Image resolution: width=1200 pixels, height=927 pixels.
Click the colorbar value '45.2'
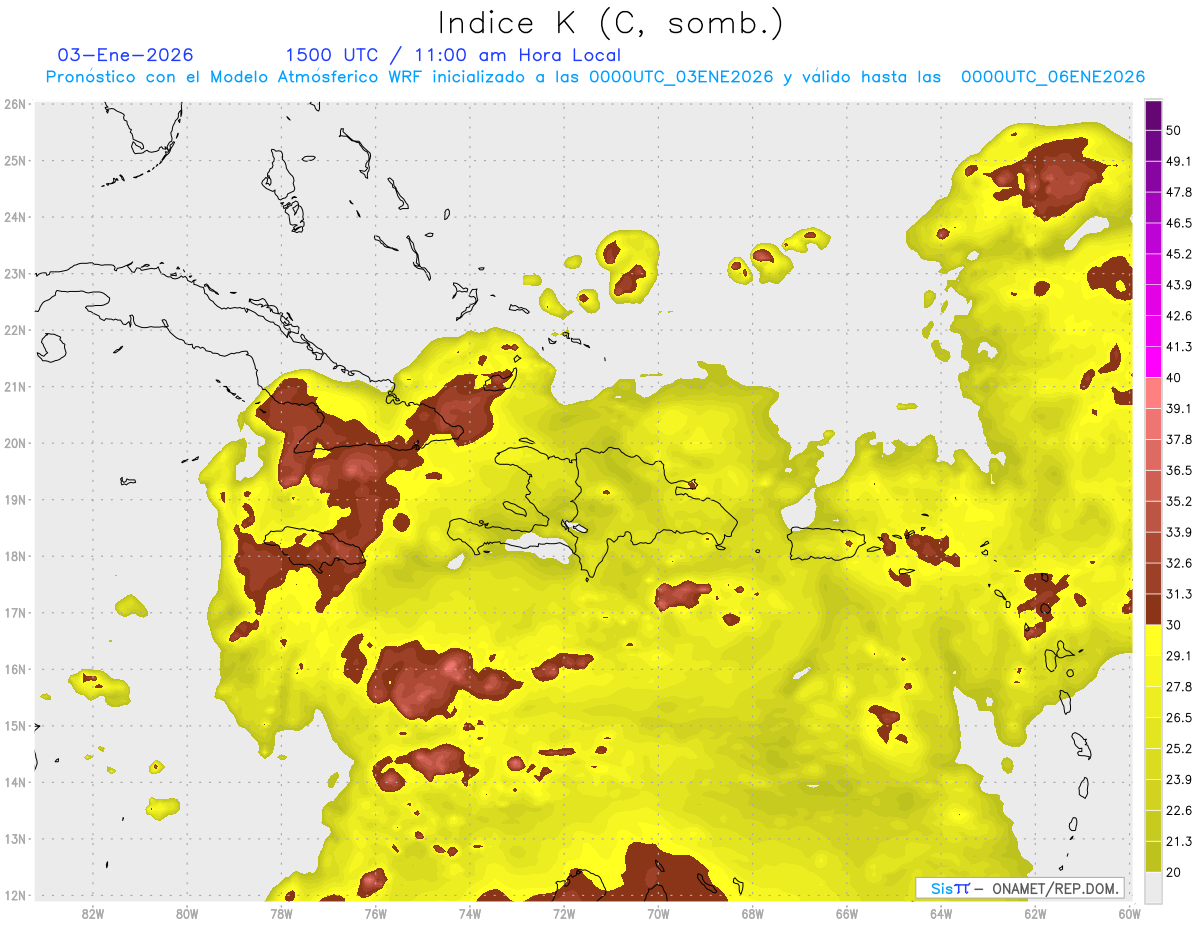[1178, 254]
